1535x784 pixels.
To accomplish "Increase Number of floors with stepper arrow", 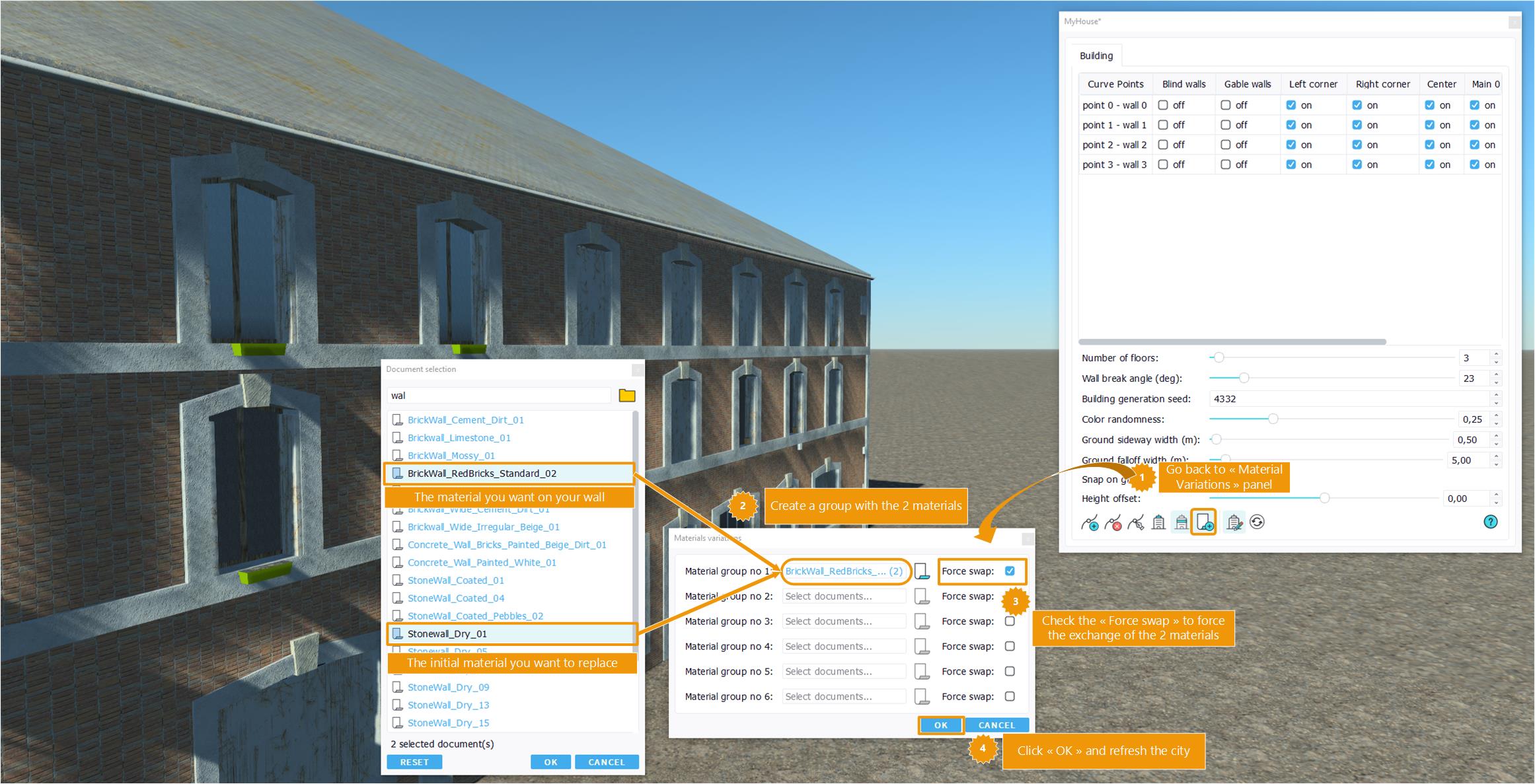I will 1496,354.
